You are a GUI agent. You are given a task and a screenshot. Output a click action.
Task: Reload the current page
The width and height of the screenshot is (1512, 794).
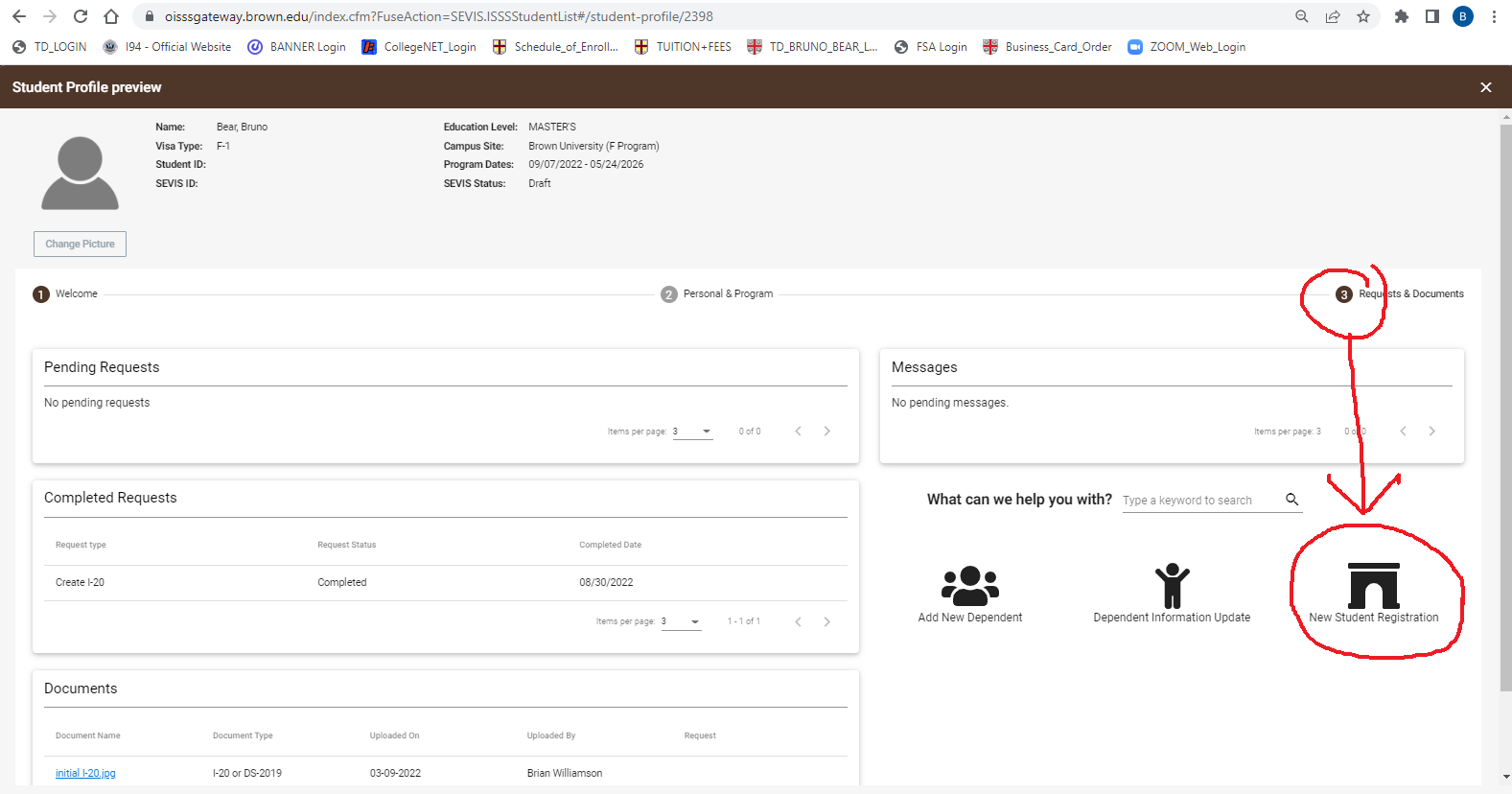tap(81, 16)
